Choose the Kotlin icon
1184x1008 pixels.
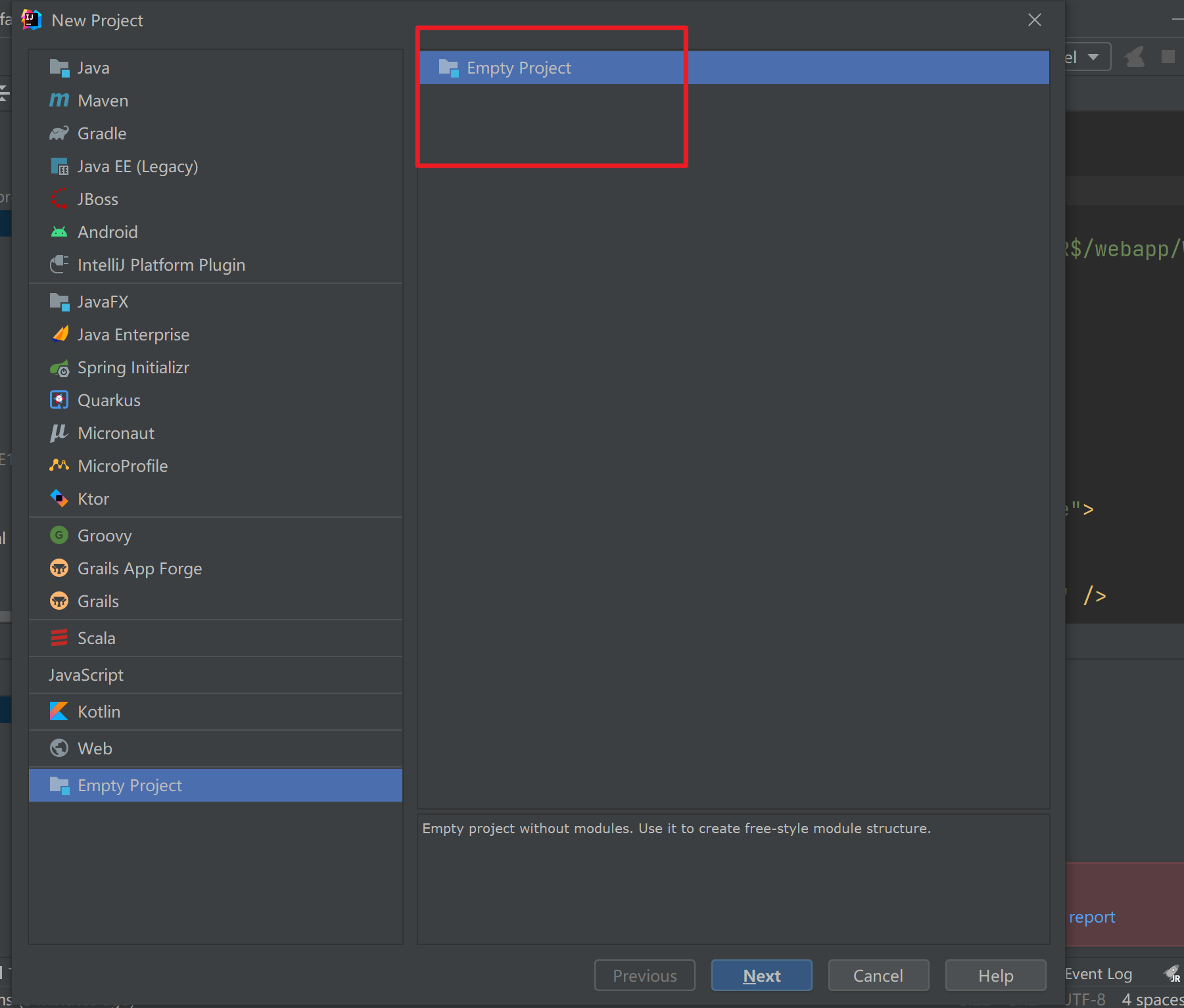(59, 711)
